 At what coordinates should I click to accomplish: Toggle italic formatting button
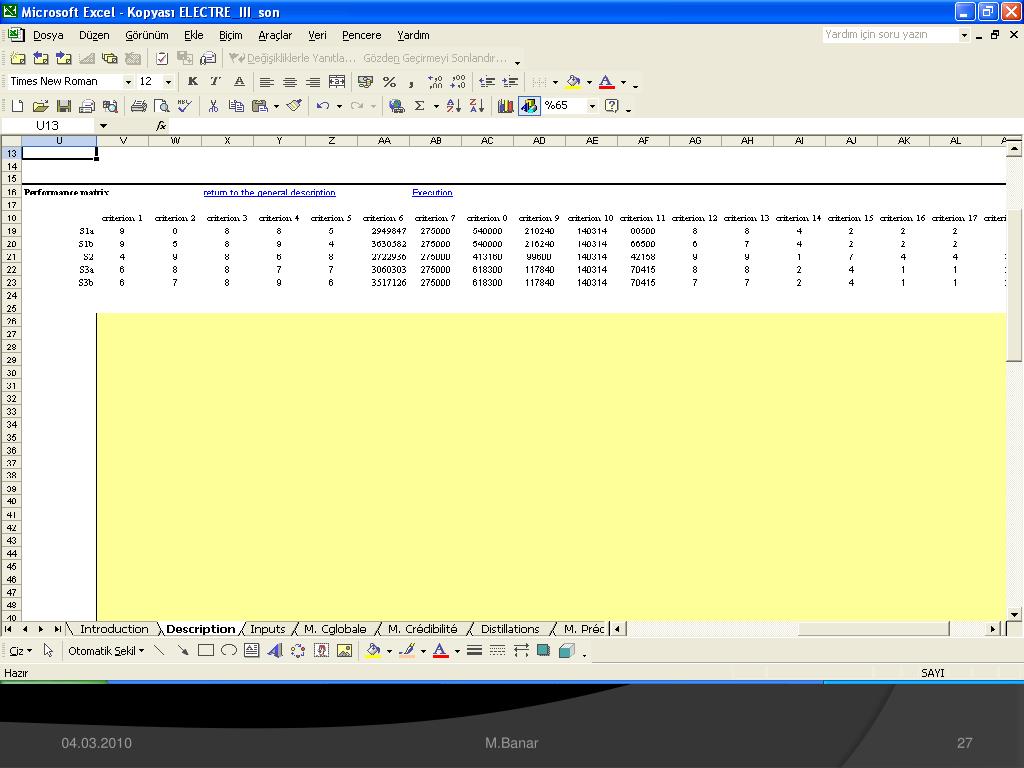pos(215,82)
